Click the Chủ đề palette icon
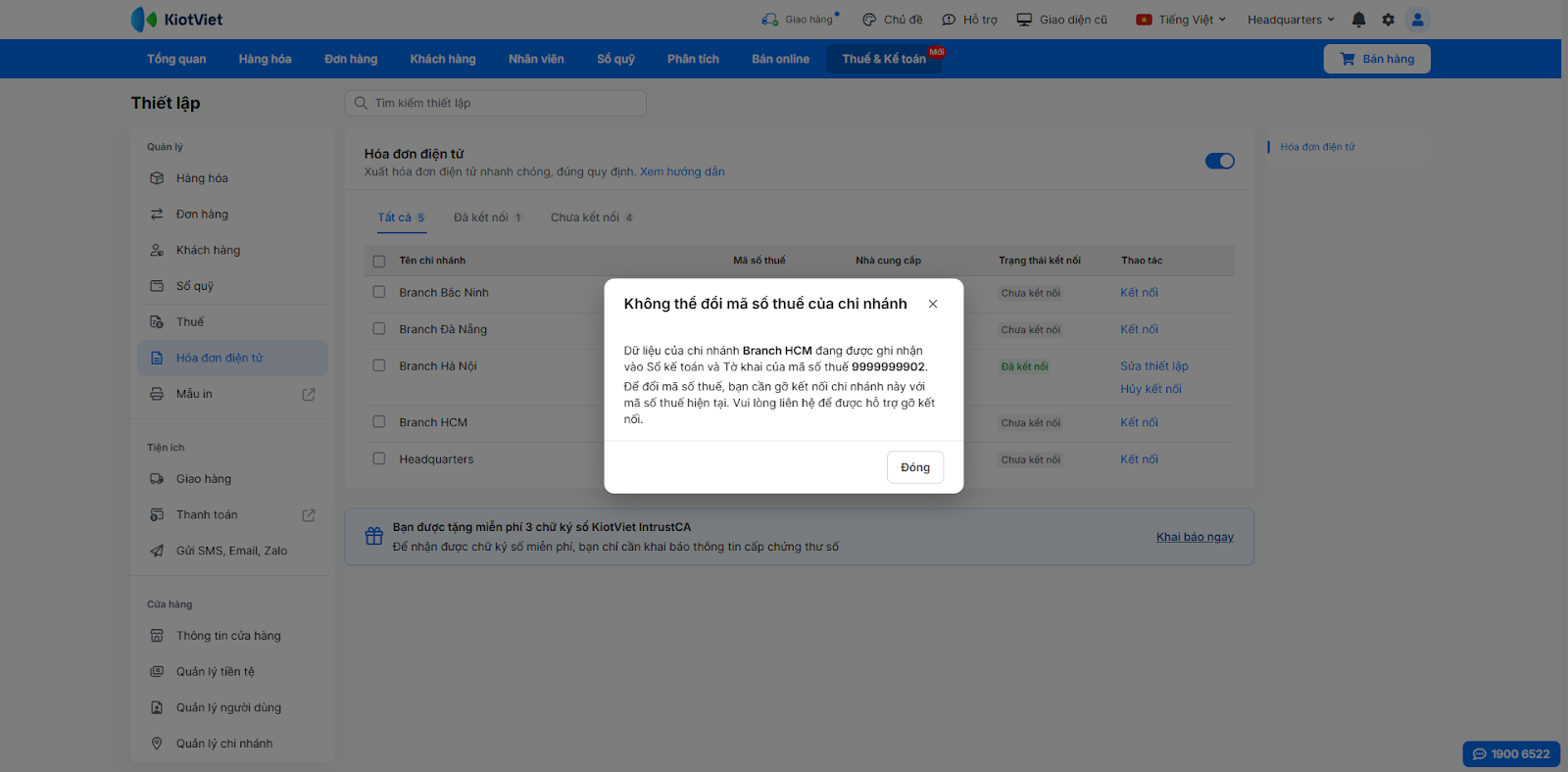Viewport: 1568px width, 772px height. (869, 20)
